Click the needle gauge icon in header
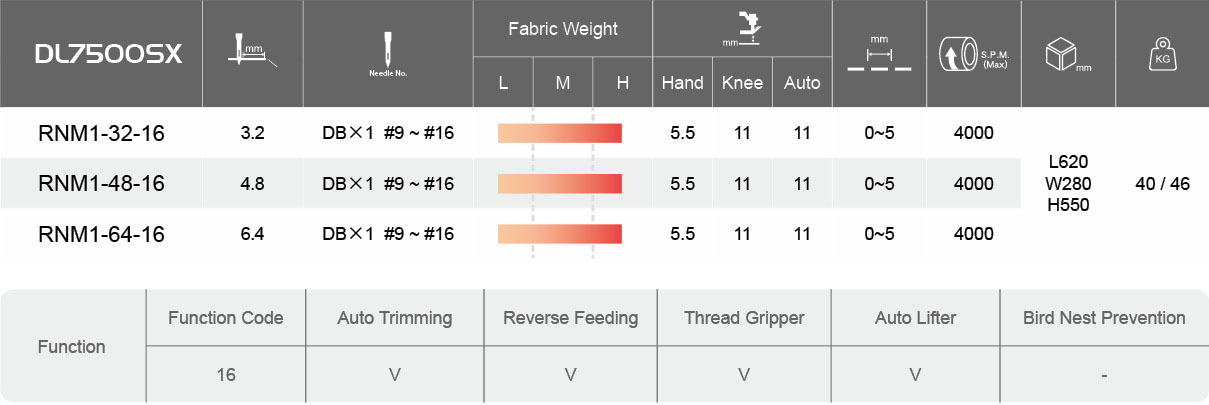Viewport: 1209px width, 405px height. coord(252,52)
